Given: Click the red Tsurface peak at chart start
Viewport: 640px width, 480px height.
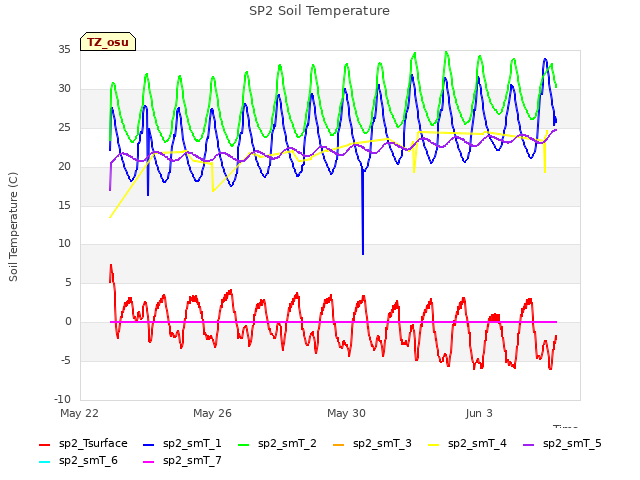Looking at the screenshot, I should click(111, 266).
